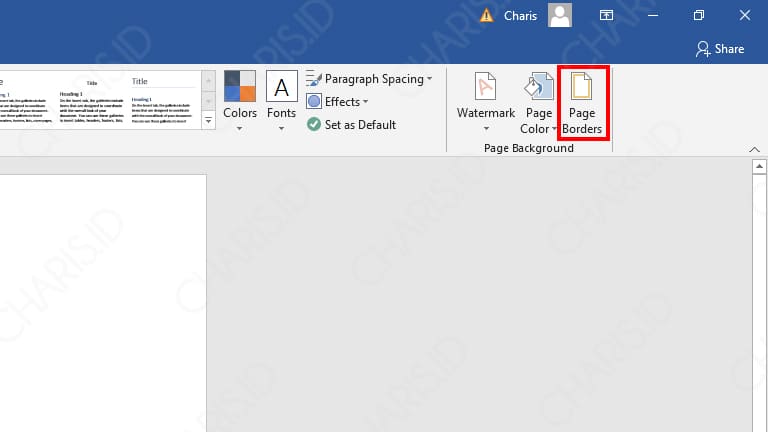Open the Colors theme palette
768x432 pixels.
tap(240, 101)
